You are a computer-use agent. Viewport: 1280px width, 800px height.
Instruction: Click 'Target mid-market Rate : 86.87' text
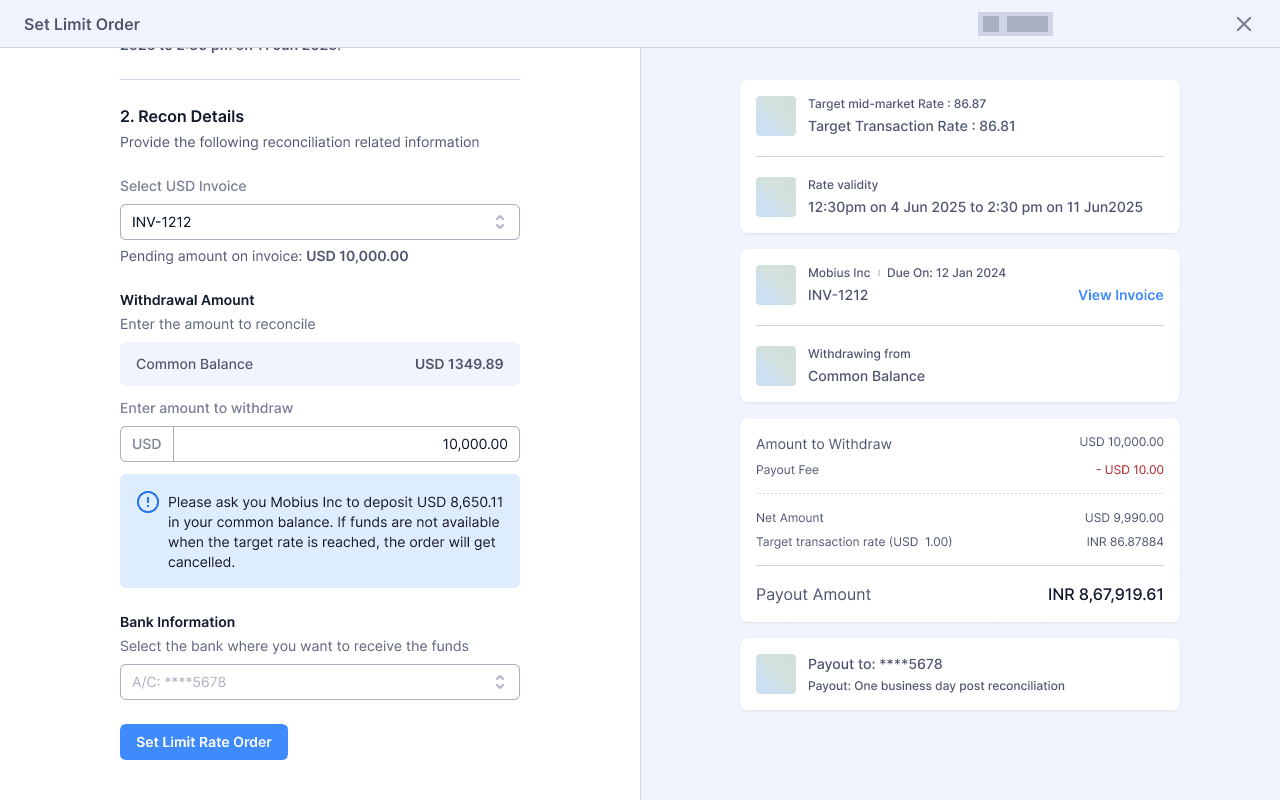pyautogui.click(x=897, y=104)
